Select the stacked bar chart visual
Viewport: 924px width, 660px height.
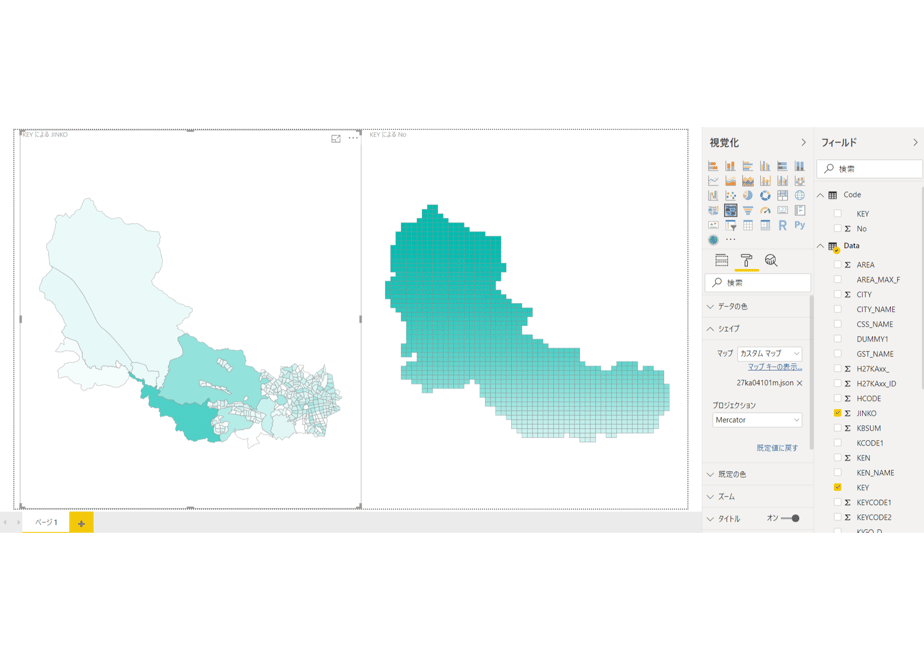713,166
